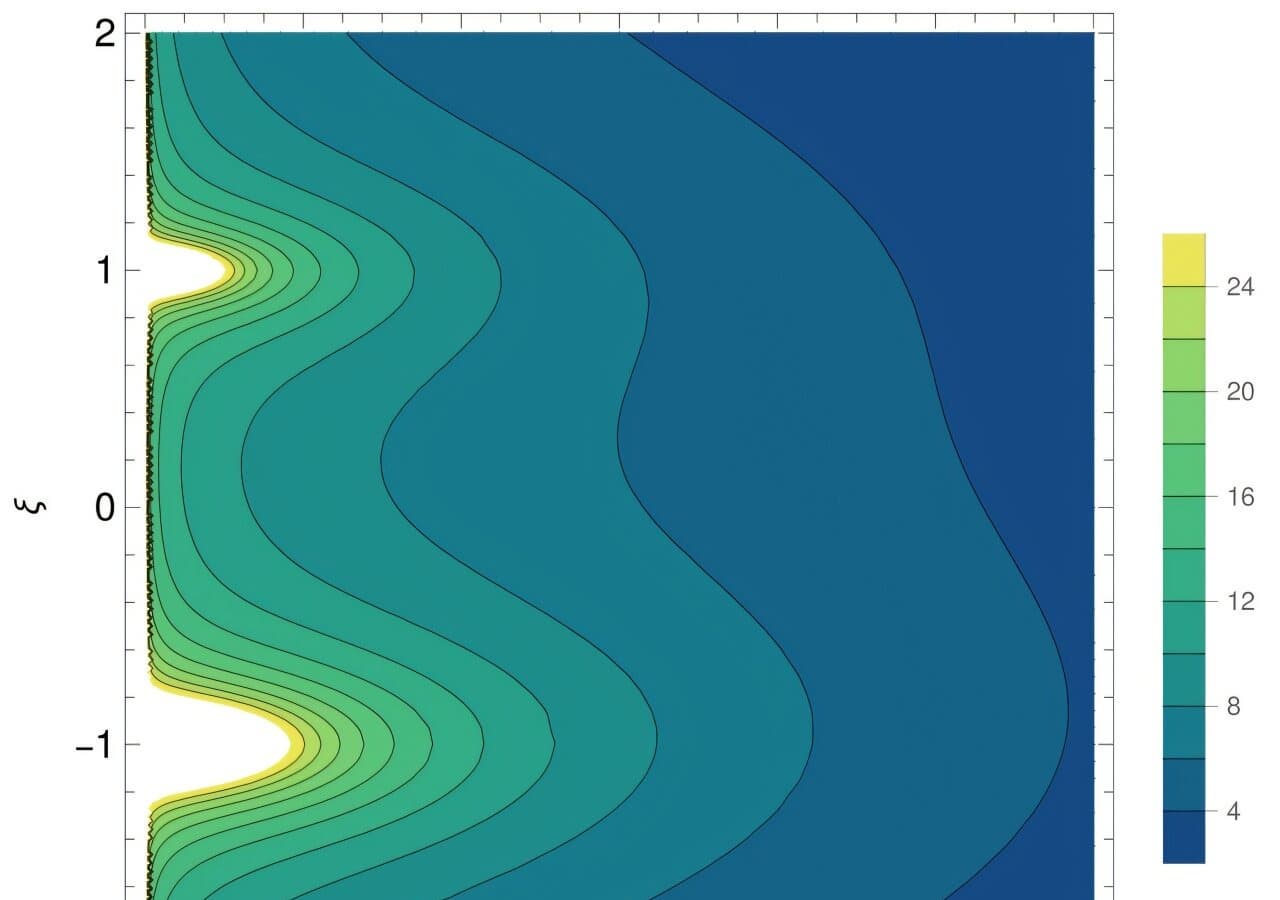
Task: Click the y-axis tick label "0"
Action: (x=104, y=508)
